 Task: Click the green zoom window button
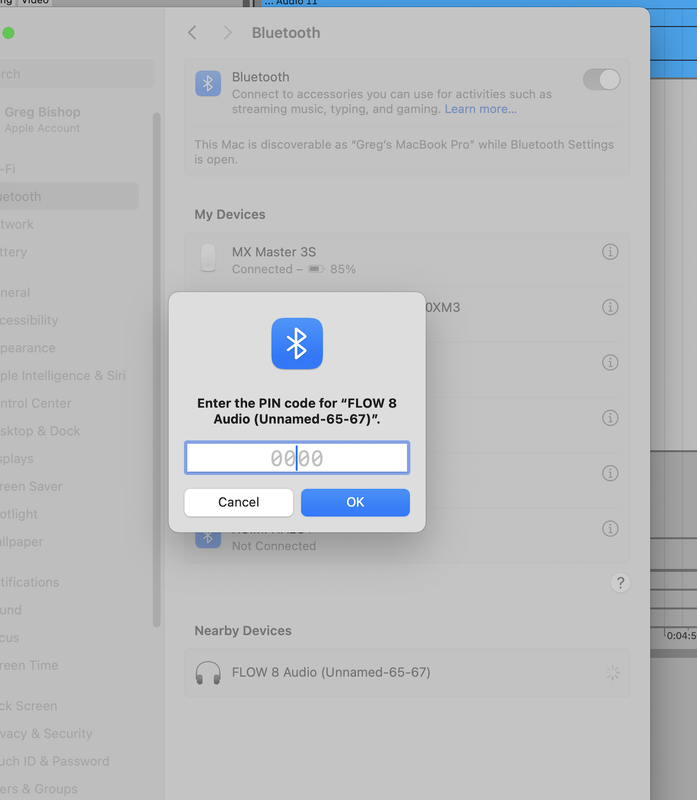tap(8, 33)
